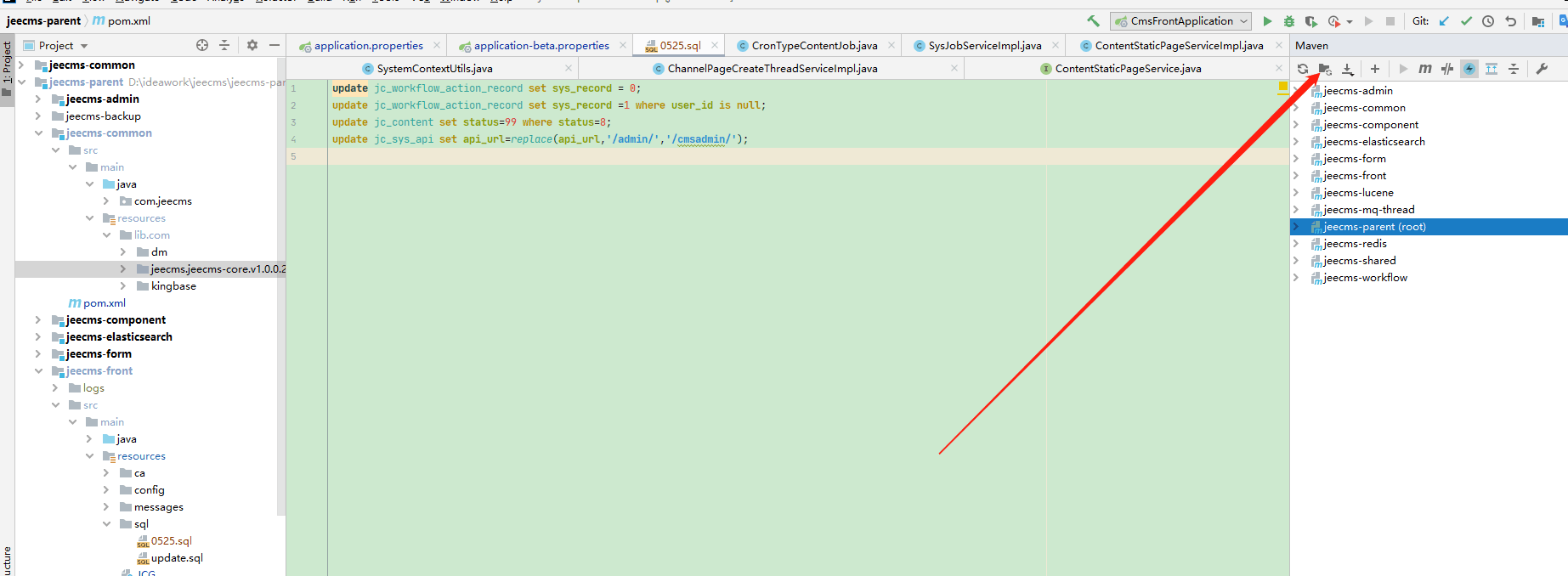Show Git history clock icon

1488,21
